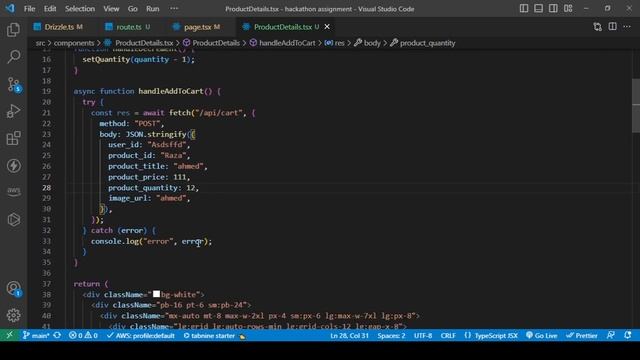Screen dimensions: 640x360
Task: Change CRLF end of line sequence
Action: click(x=448, y=336)
